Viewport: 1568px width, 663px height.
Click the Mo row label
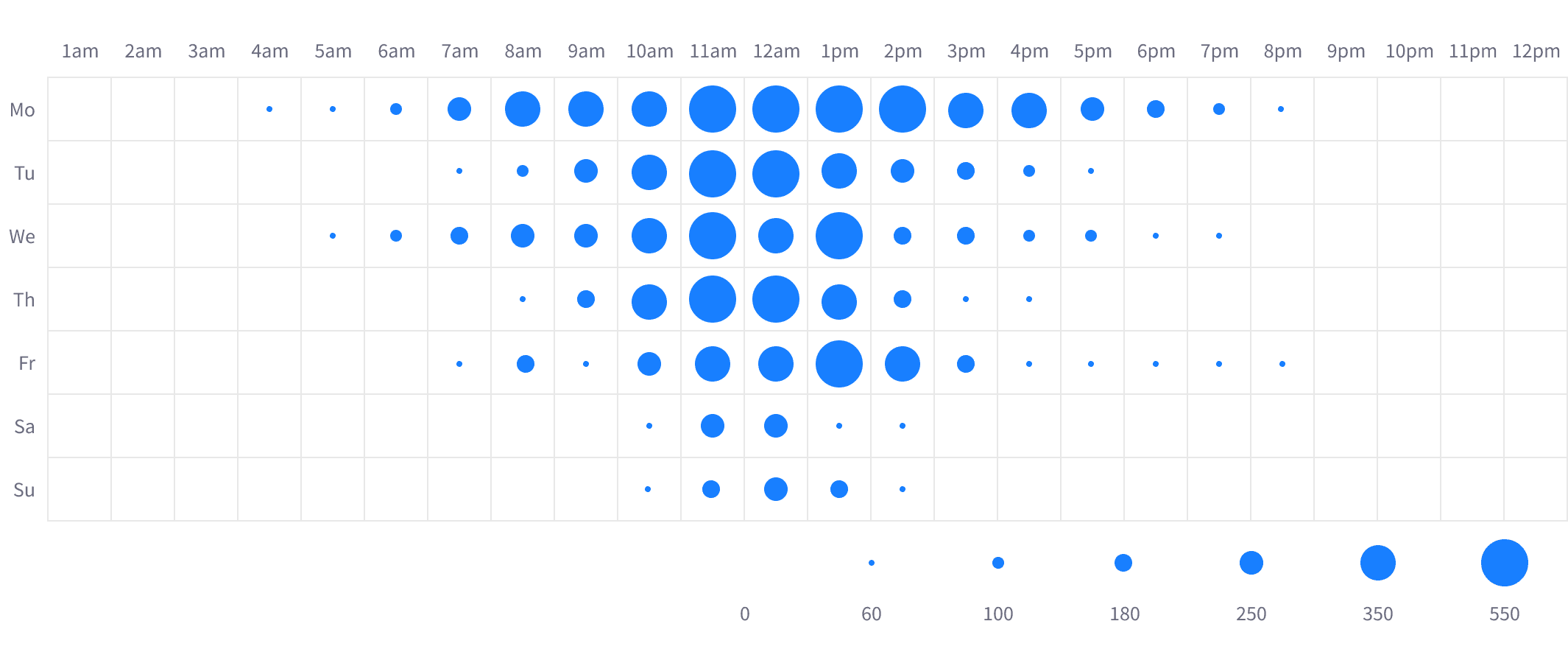click(x=23, y=110)
